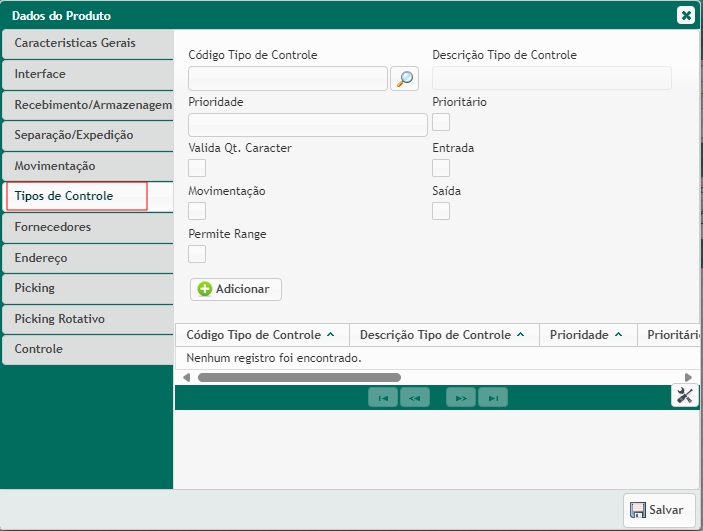Close the Dados do Produto dialog
The width and height of the screenshot is (703, 531).
pyautogui.click(x=685, y=15)
